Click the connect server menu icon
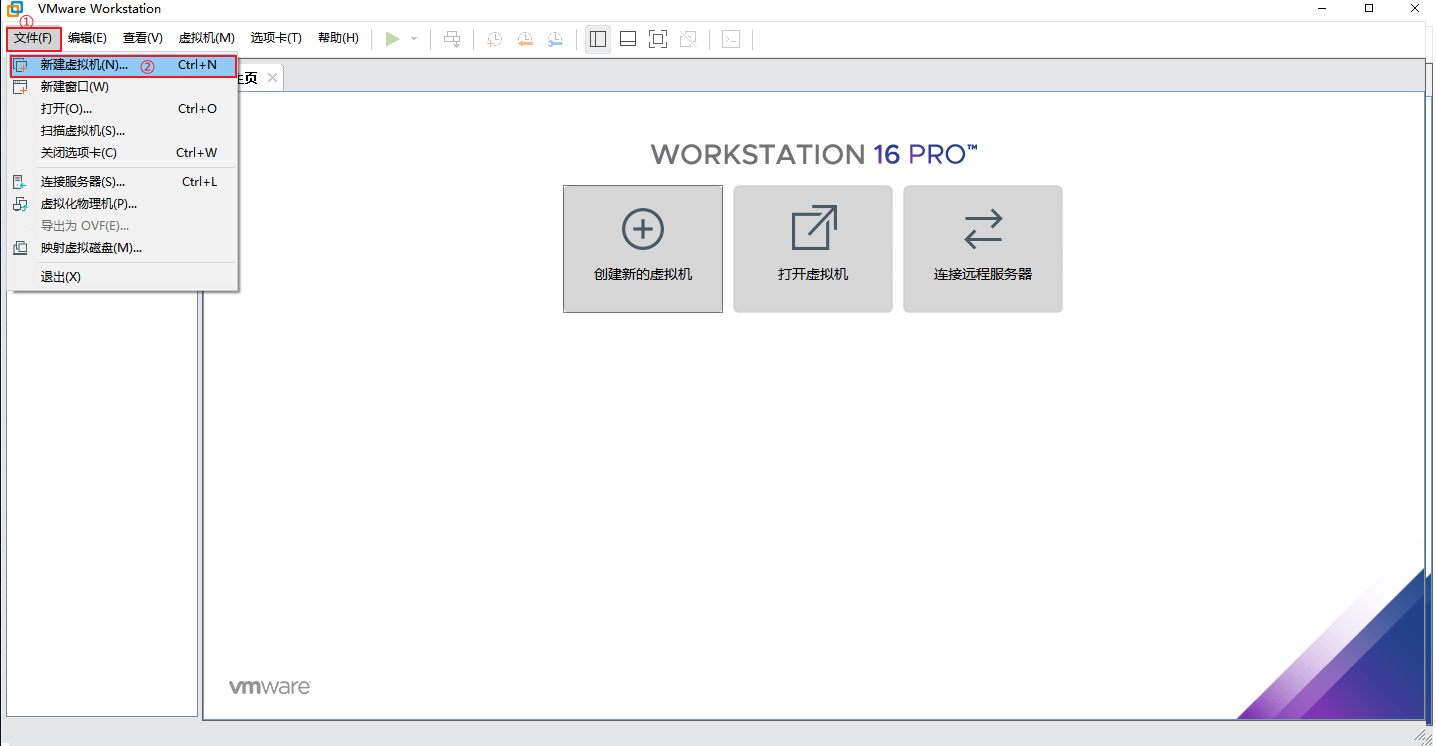 [x=20, y=182]
